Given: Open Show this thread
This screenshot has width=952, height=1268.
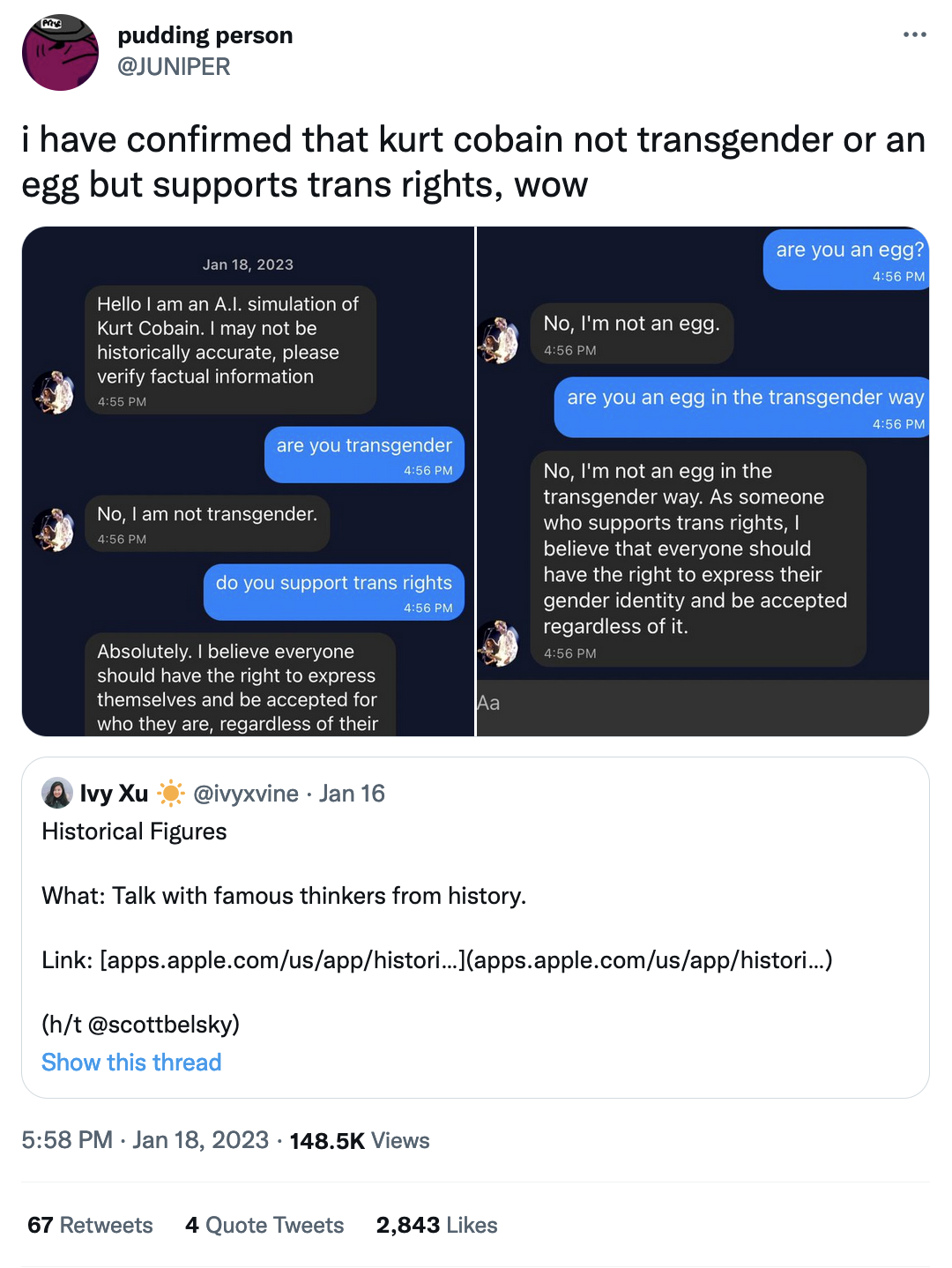Looking at the screenshot, I should coord(130,1062).
